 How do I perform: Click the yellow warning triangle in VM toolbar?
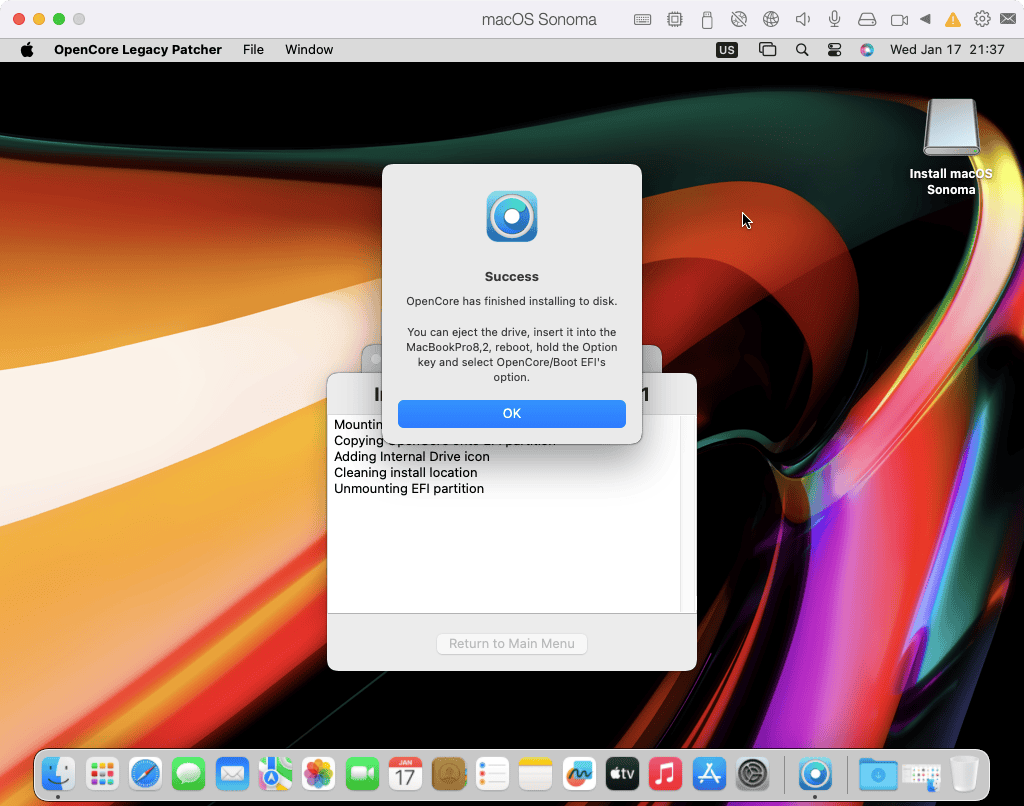click(x=953, y=19)
